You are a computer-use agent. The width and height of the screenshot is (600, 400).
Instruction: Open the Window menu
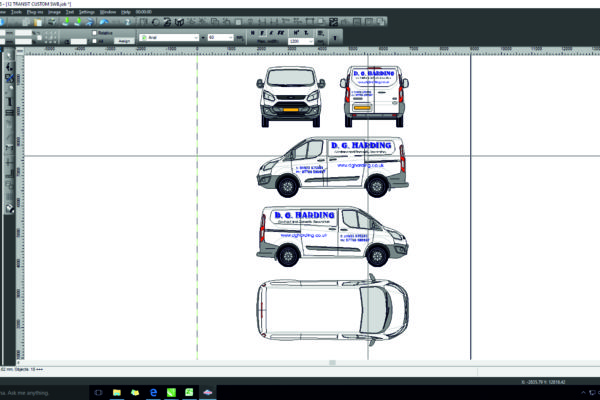(x=108, y=12)
